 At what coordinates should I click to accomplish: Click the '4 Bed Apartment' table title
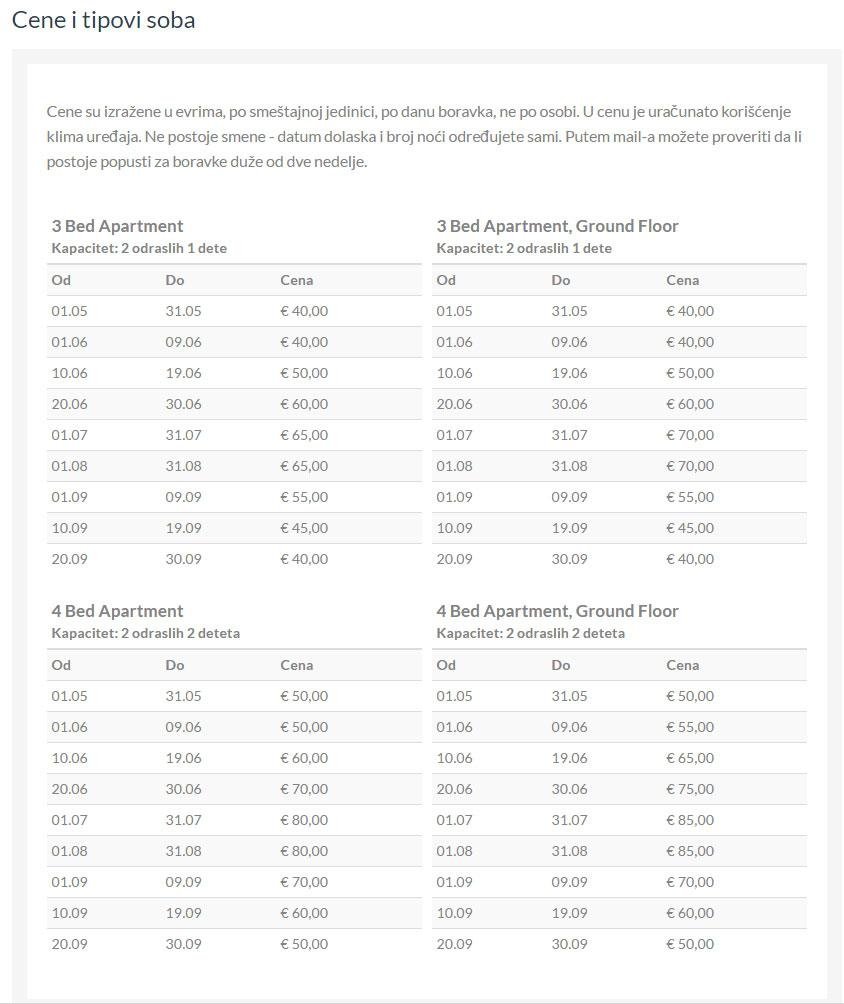click(117, 611)
